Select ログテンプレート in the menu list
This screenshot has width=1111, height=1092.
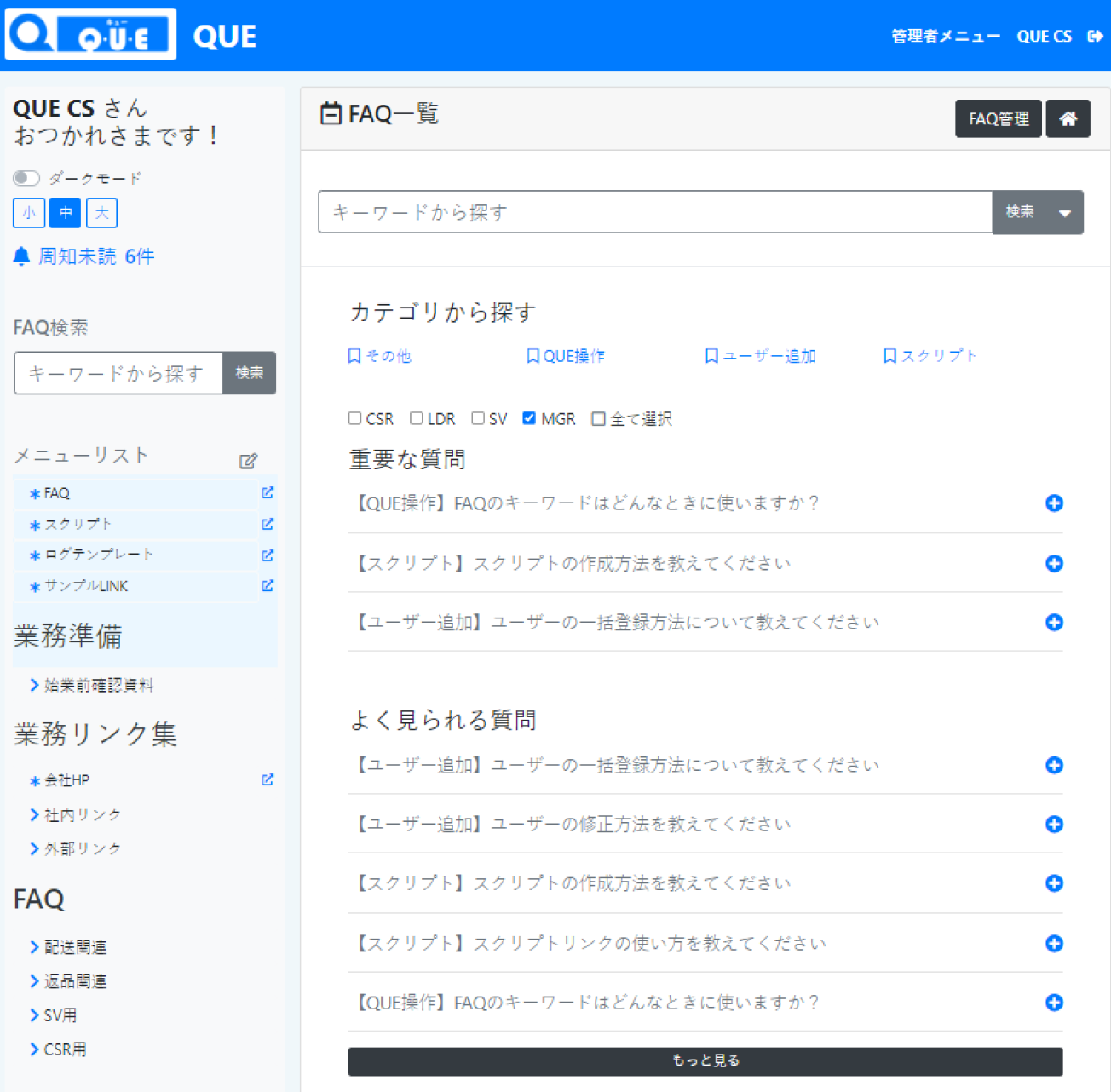click(x=99, y=555)
